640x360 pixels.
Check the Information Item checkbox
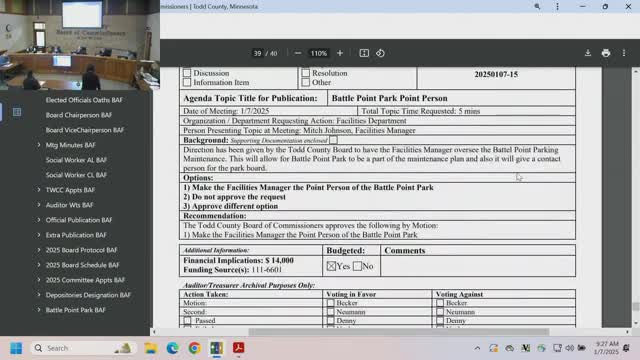(187, 82)
